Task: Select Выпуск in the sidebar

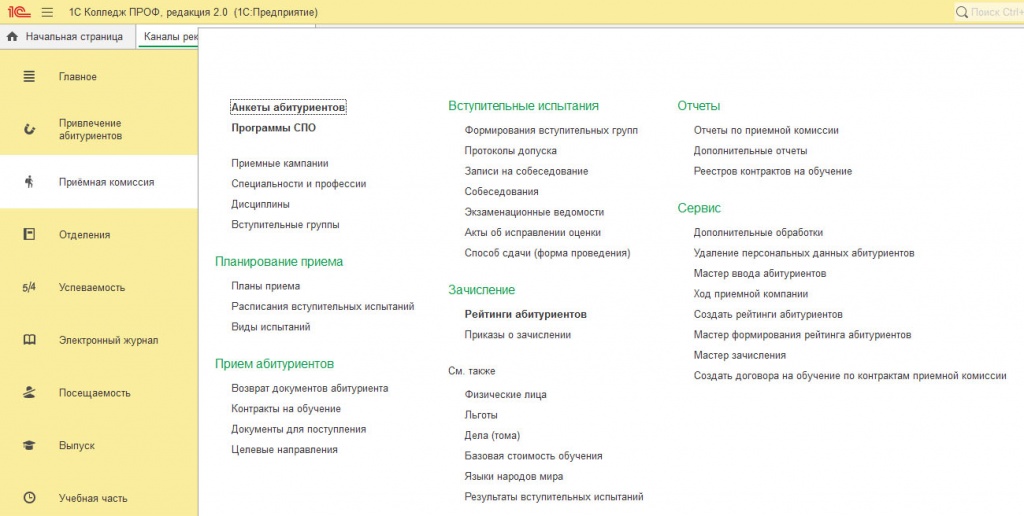Action: (x=76, y=445)
